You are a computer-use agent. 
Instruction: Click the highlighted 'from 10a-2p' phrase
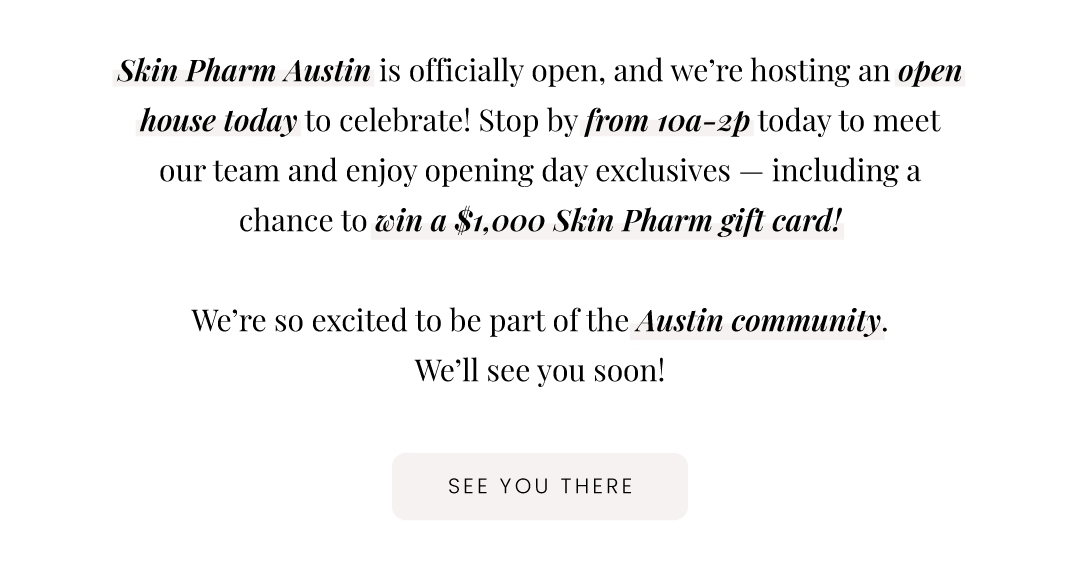(x=667, y=121)
